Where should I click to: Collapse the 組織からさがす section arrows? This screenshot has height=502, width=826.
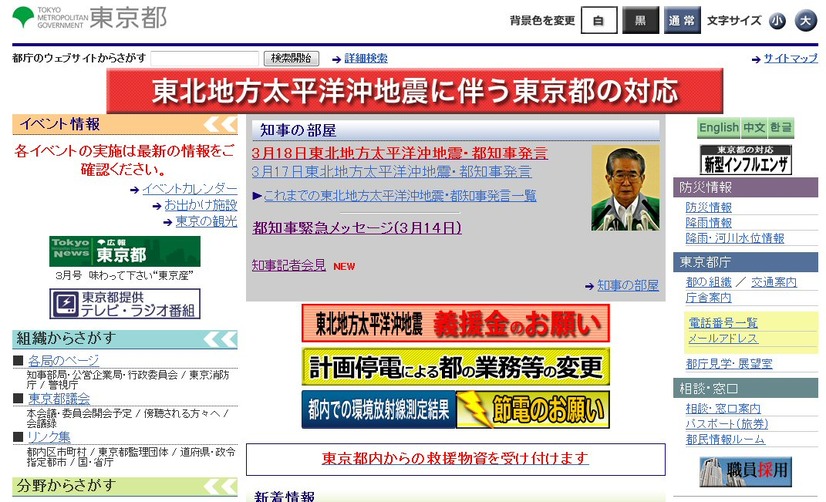(x=221, y=339)
